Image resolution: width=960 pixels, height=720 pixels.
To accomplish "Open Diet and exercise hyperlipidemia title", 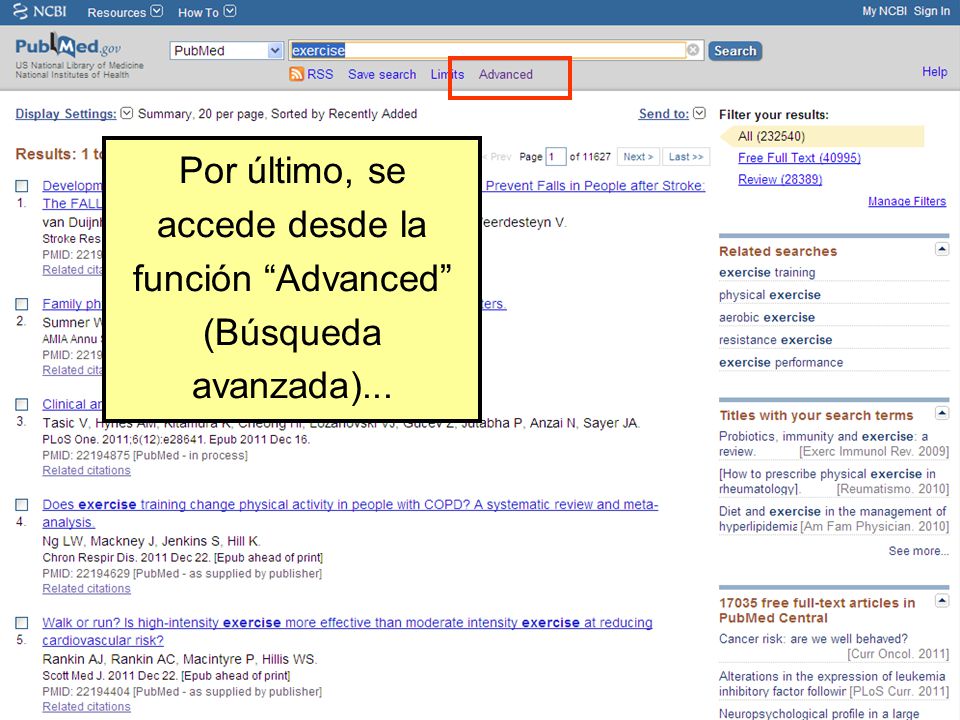I will 833,519.
